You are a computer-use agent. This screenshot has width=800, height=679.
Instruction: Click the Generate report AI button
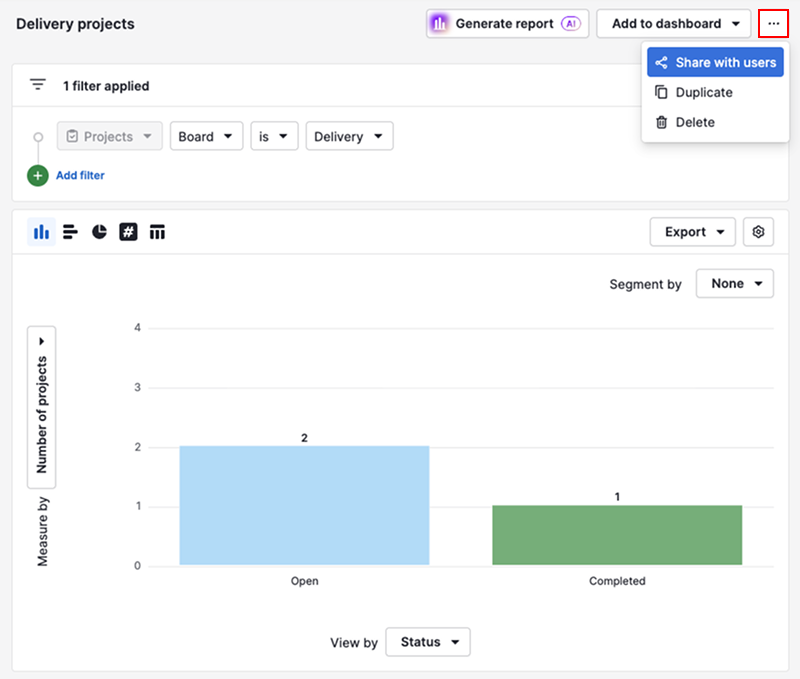(x=508, y=23)
